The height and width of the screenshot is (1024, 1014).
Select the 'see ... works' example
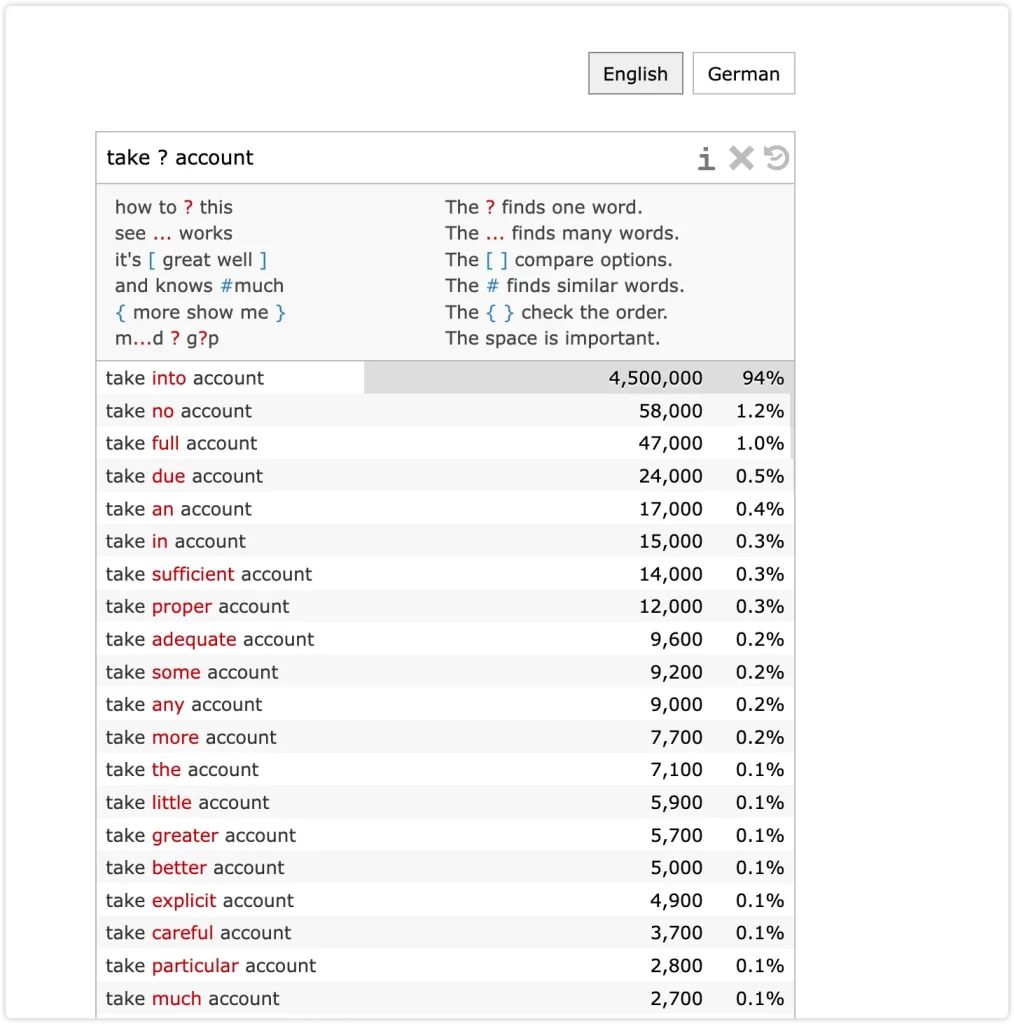(x=174, y=233)
